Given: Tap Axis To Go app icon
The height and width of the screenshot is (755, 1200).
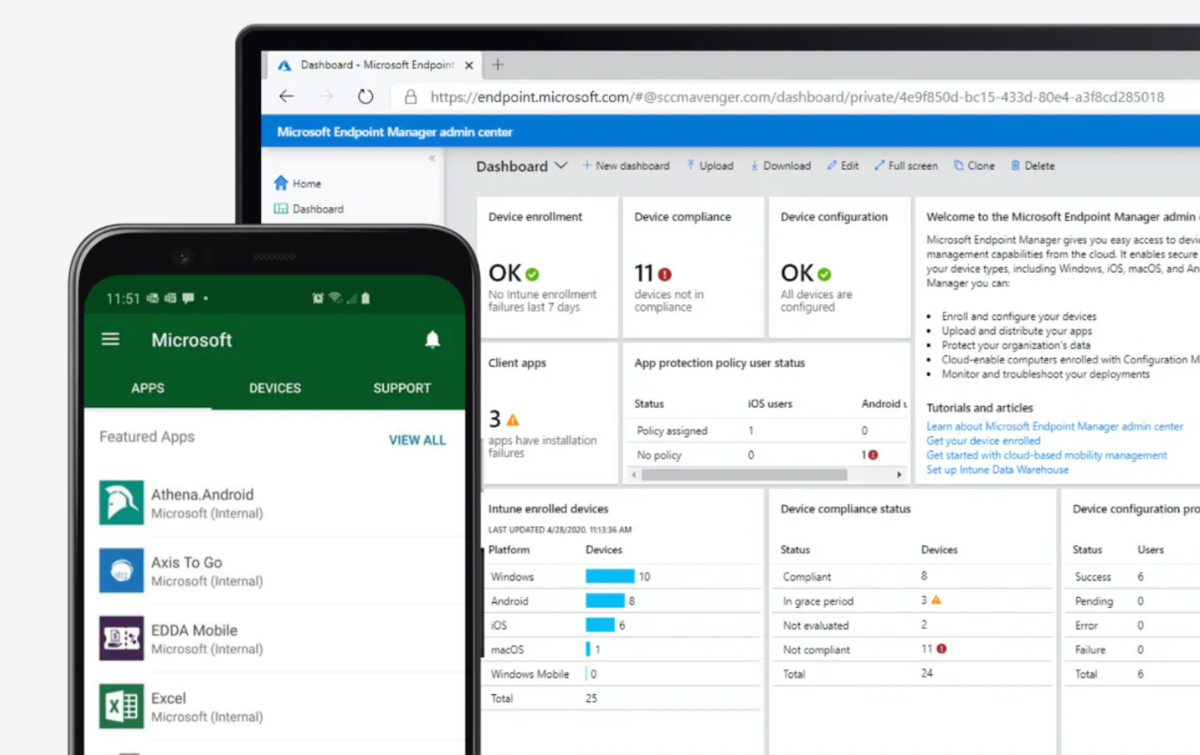Looking at the screenshot, I should (121, 571).
